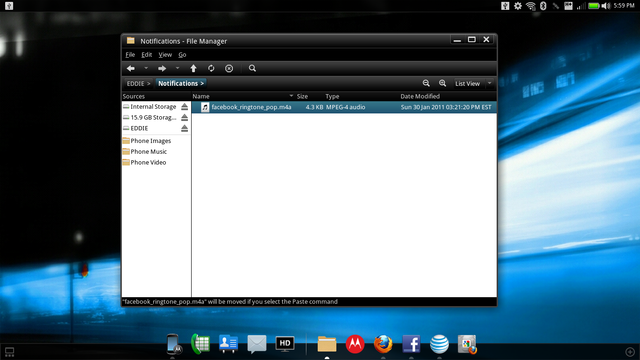Screen dimensions: 640x360
Task: Open the Phone Music folder
Action: [x=145, y=151]
